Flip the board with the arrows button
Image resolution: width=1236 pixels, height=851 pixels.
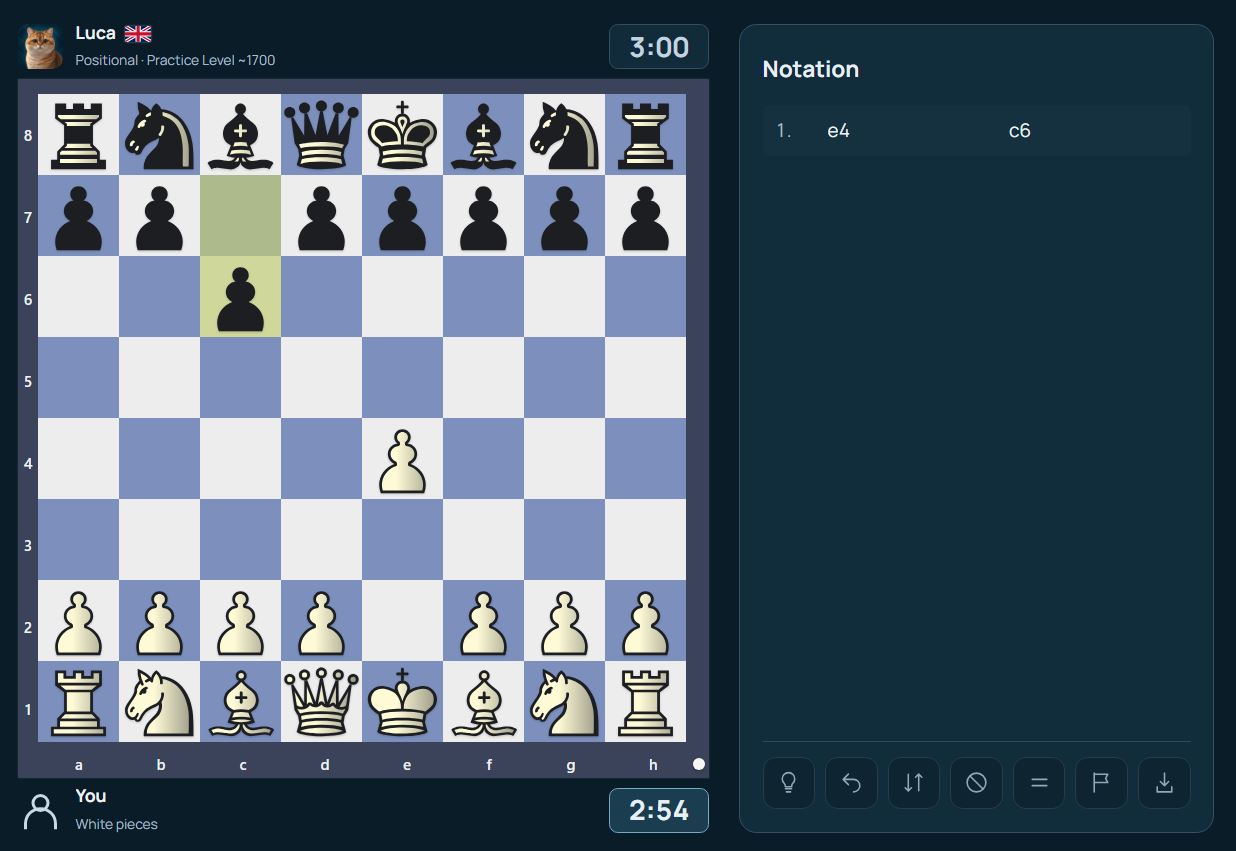pyautogui.click(x=914, y=783)
